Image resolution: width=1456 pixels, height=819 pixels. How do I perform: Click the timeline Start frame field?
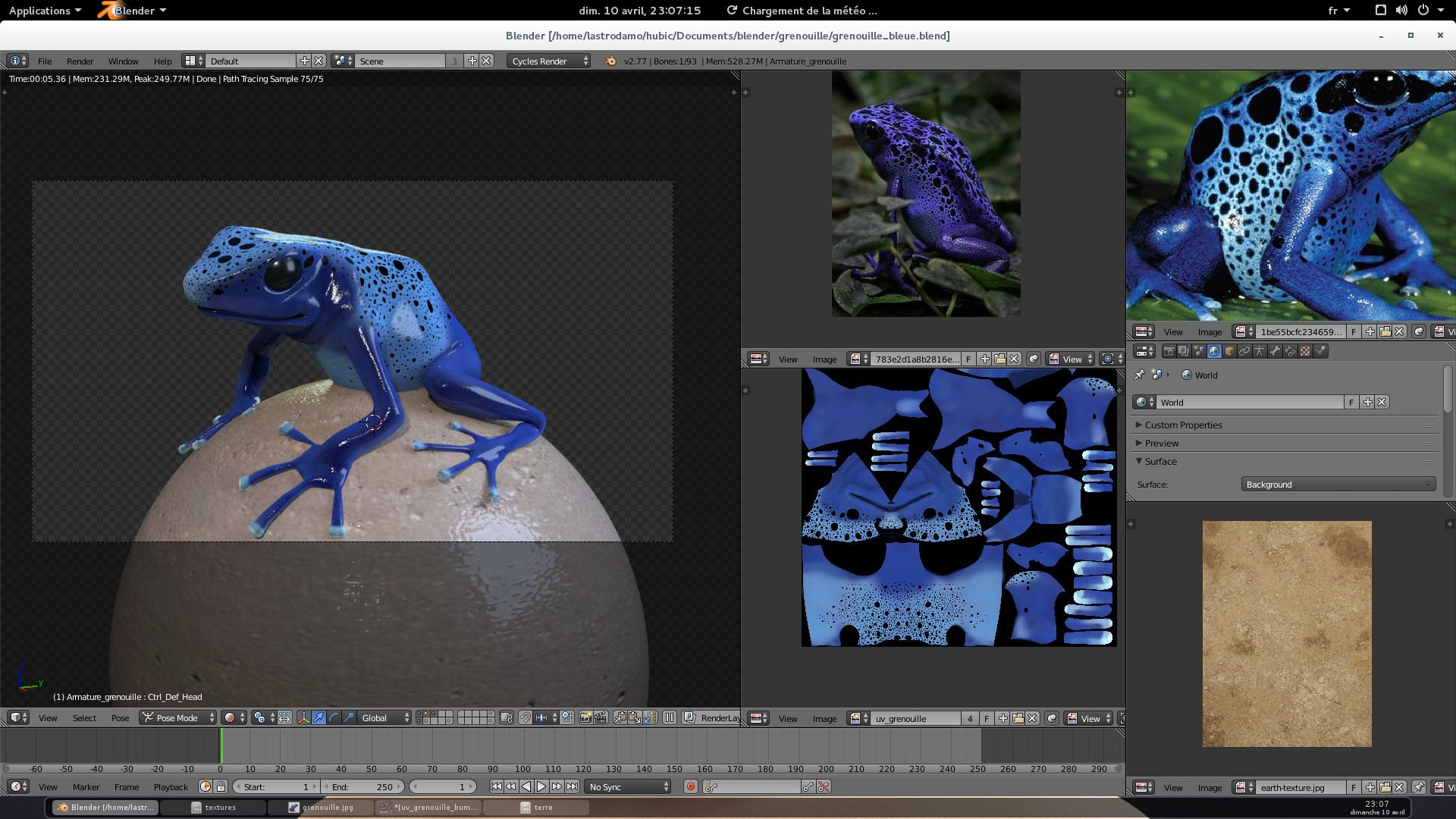coord(276,787)
